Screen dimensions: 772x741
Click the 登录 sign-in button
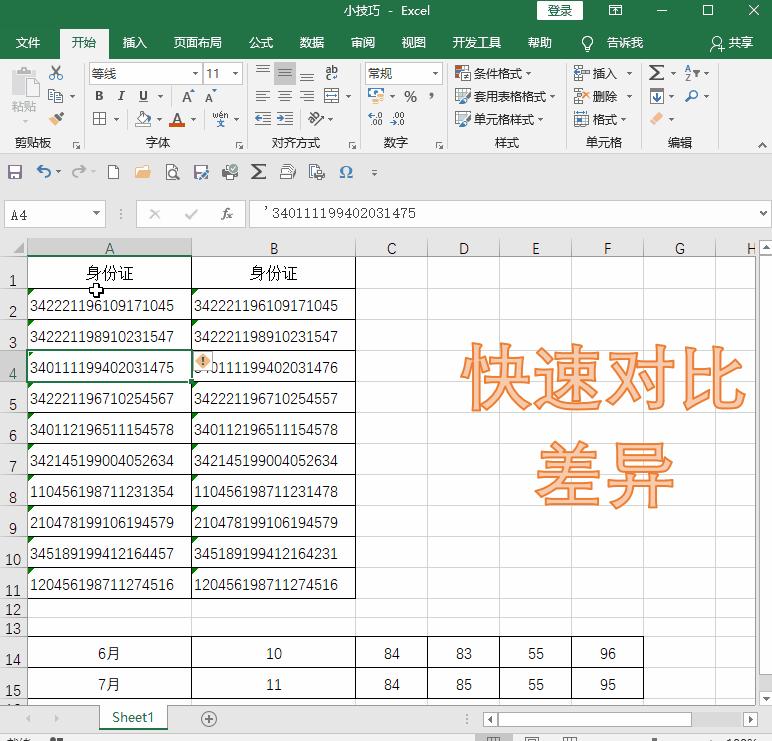tap(560, 10)
